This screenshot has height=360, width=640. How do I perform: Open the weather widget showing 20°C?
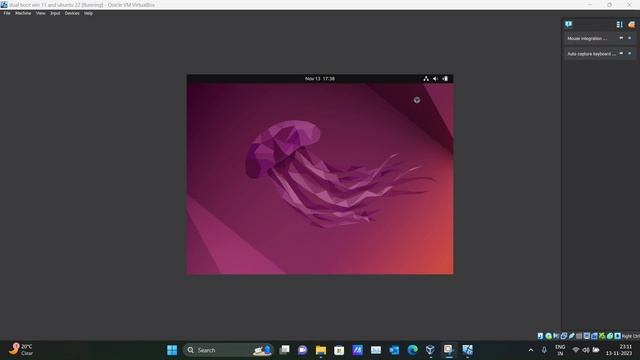coord(21,350)
